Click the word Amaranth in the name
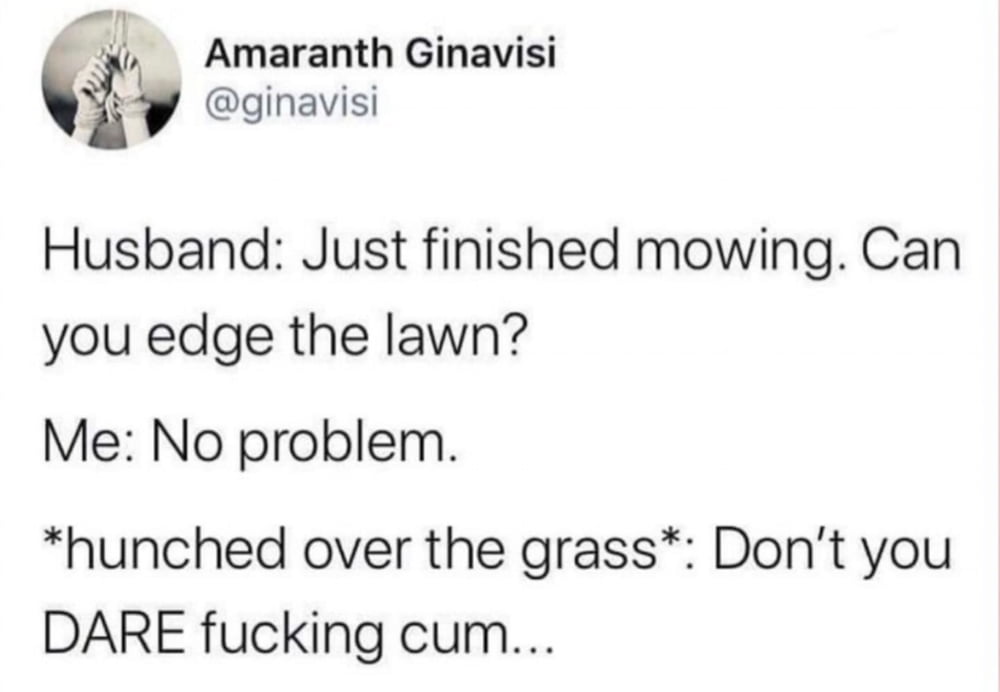The height and width of the screenshot is (692, 1000). tap(298, 55)
